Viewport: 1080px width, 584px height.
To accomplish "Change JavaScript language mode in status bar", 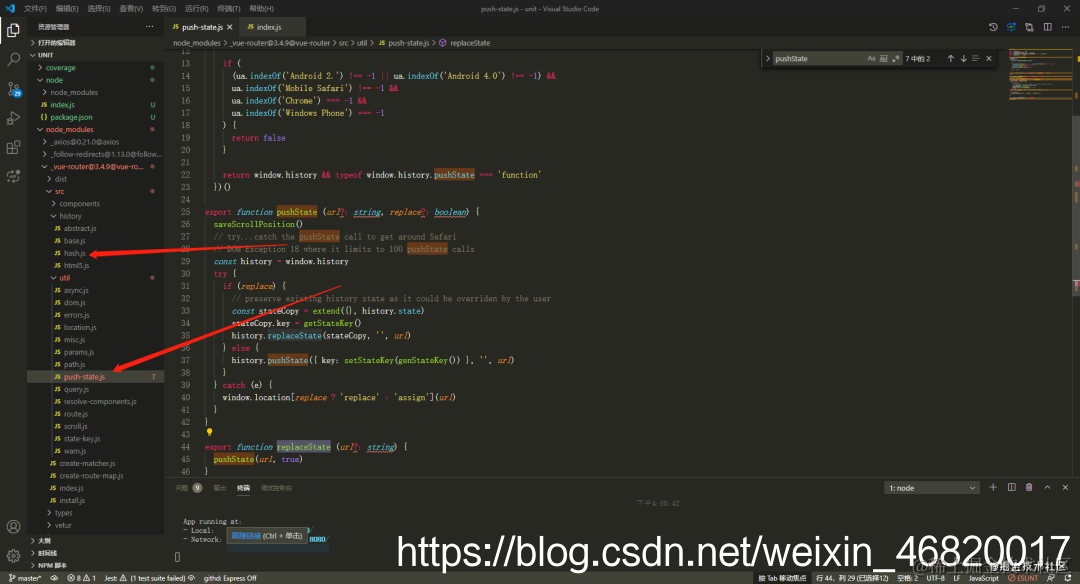I will (984, 578).
